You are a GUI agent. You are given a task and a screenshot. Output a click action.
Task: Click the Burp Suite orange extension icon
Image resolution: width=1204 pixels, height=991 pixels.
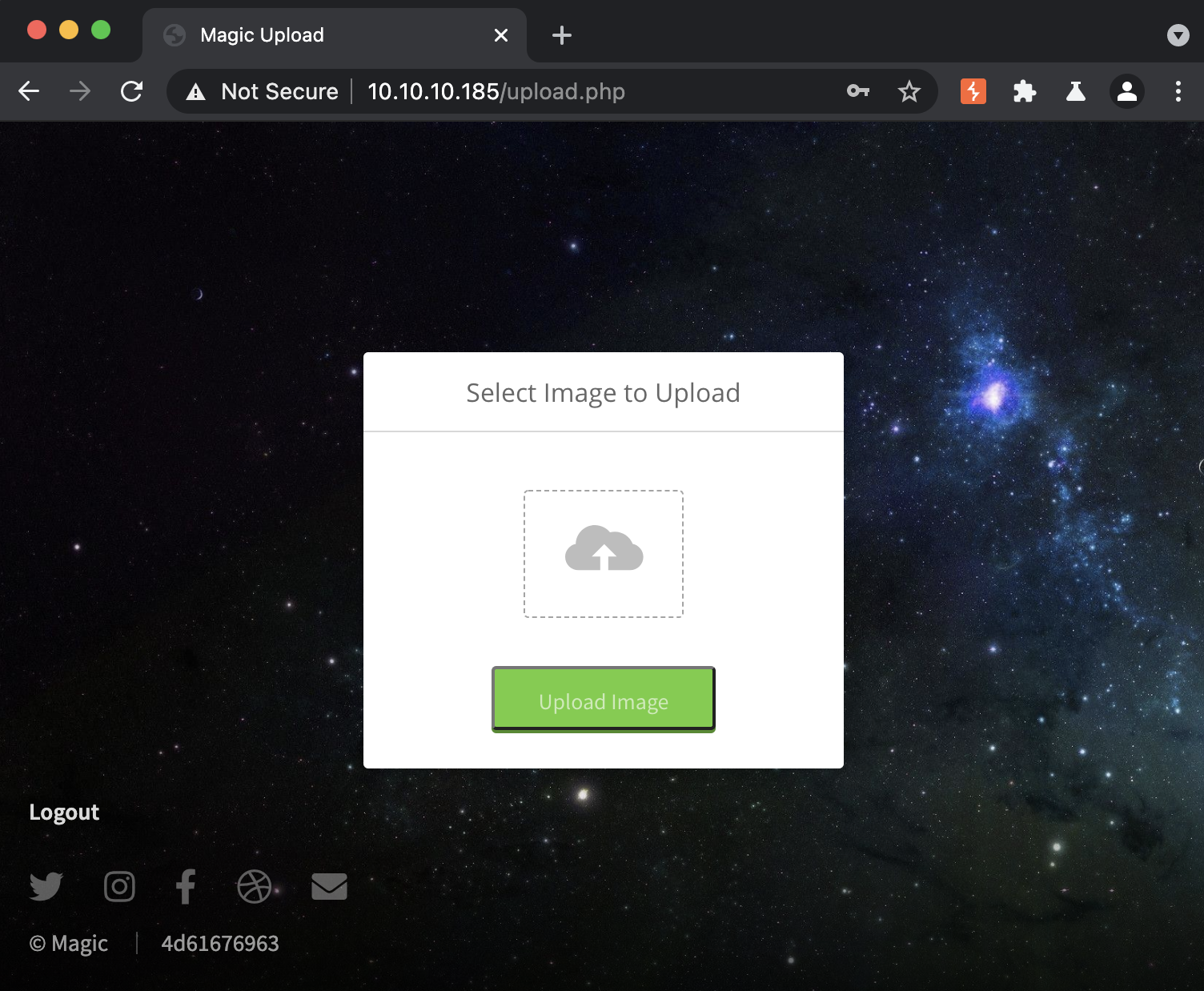click(x=973, y=92)
